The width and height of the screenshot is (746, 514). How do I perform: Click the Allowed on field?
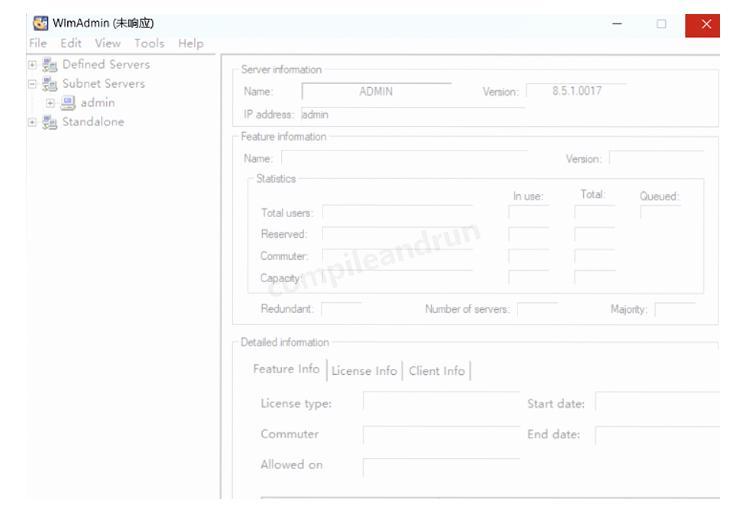click(x=441, y=466)
